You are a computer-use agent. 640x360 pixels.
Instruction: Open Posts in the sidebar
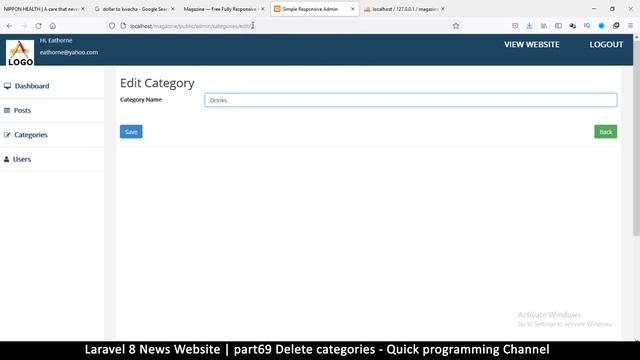pyautogui.click(x=22, y=110)
